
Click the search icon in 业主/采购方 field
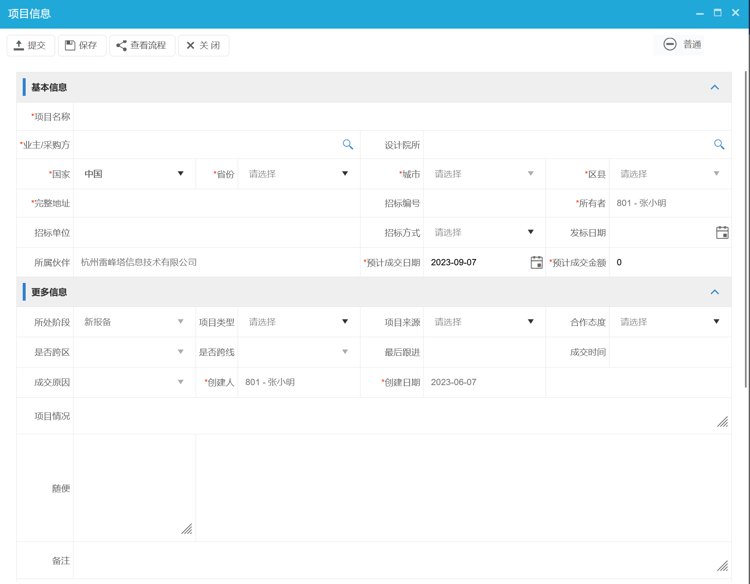point(348,145)
